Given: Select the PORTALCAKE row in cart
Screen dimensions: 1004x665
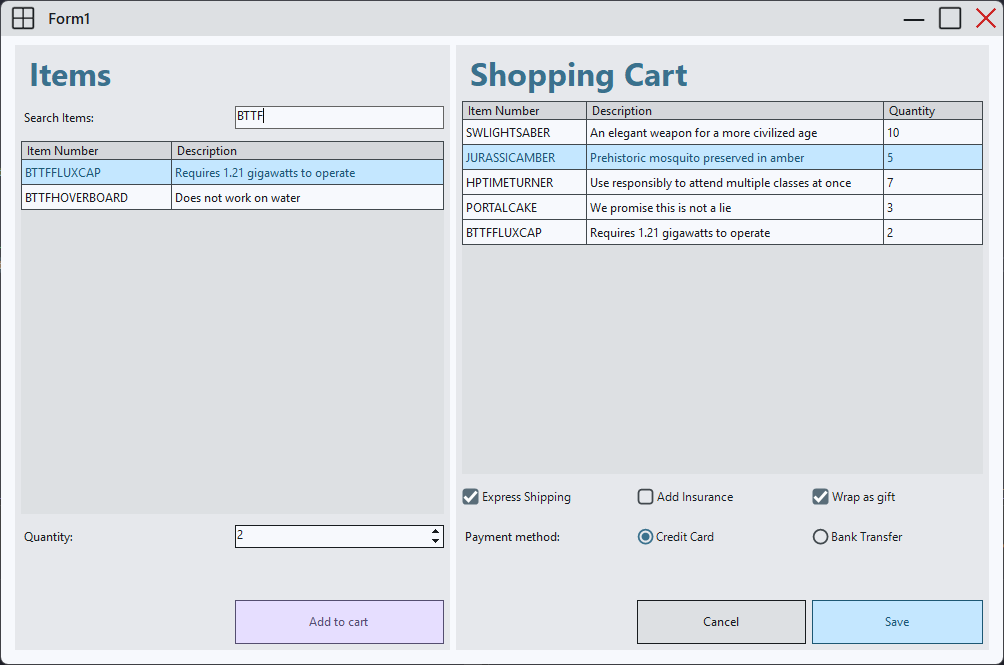Looking at the screenshot, I should (722, 208).
